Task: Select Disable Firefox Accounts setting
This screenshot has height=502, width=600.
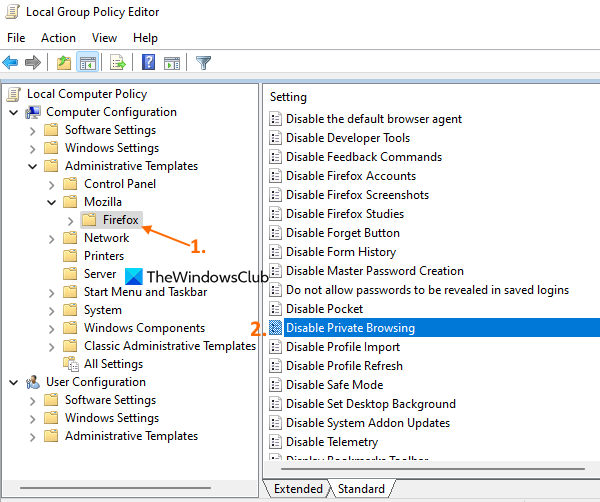Action: pyautogui.click(x=351, y=176)
